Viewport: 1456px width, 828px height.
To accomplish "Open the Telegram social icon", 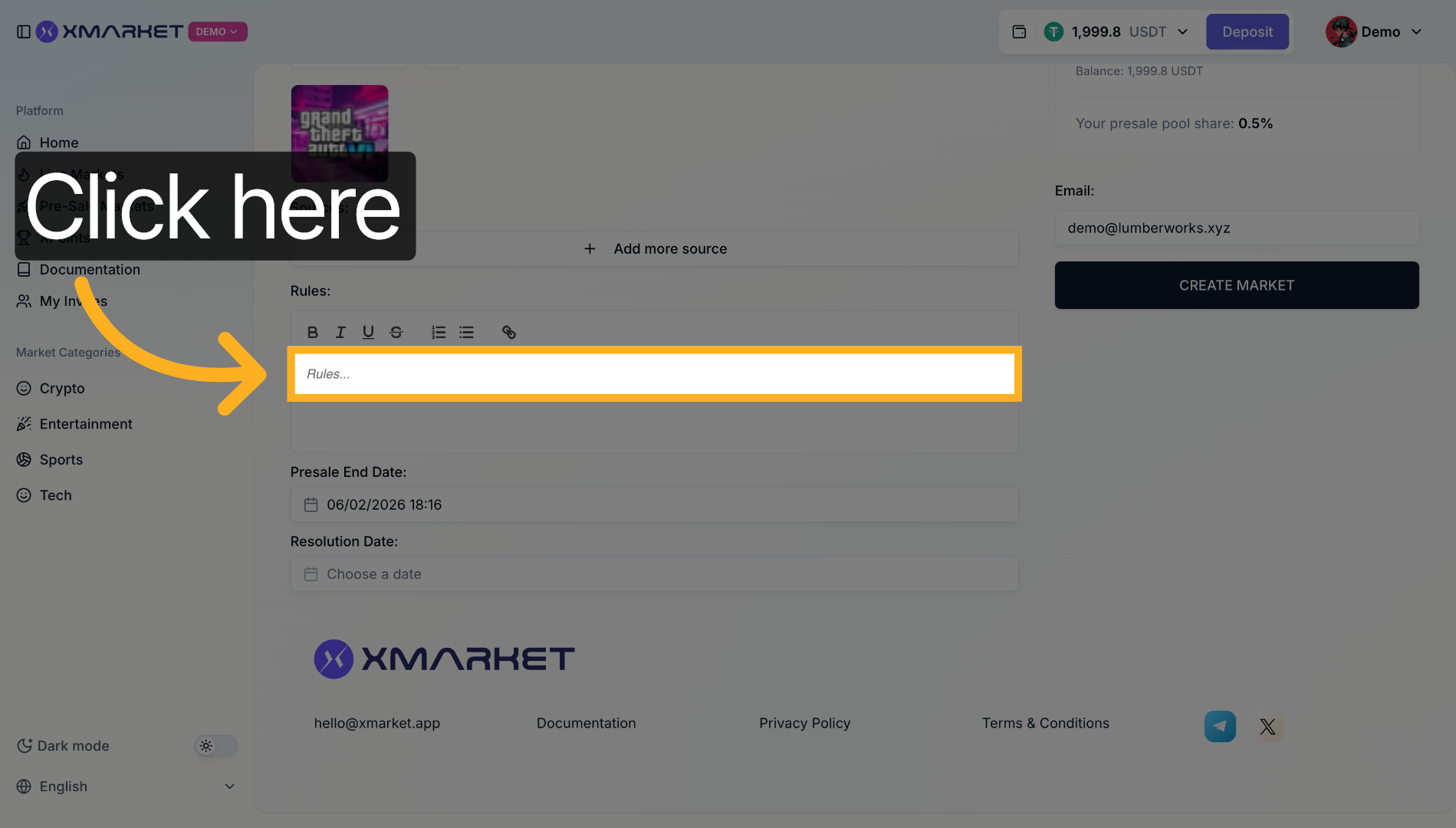I will pyautogui.click(x=1220, y=726).
